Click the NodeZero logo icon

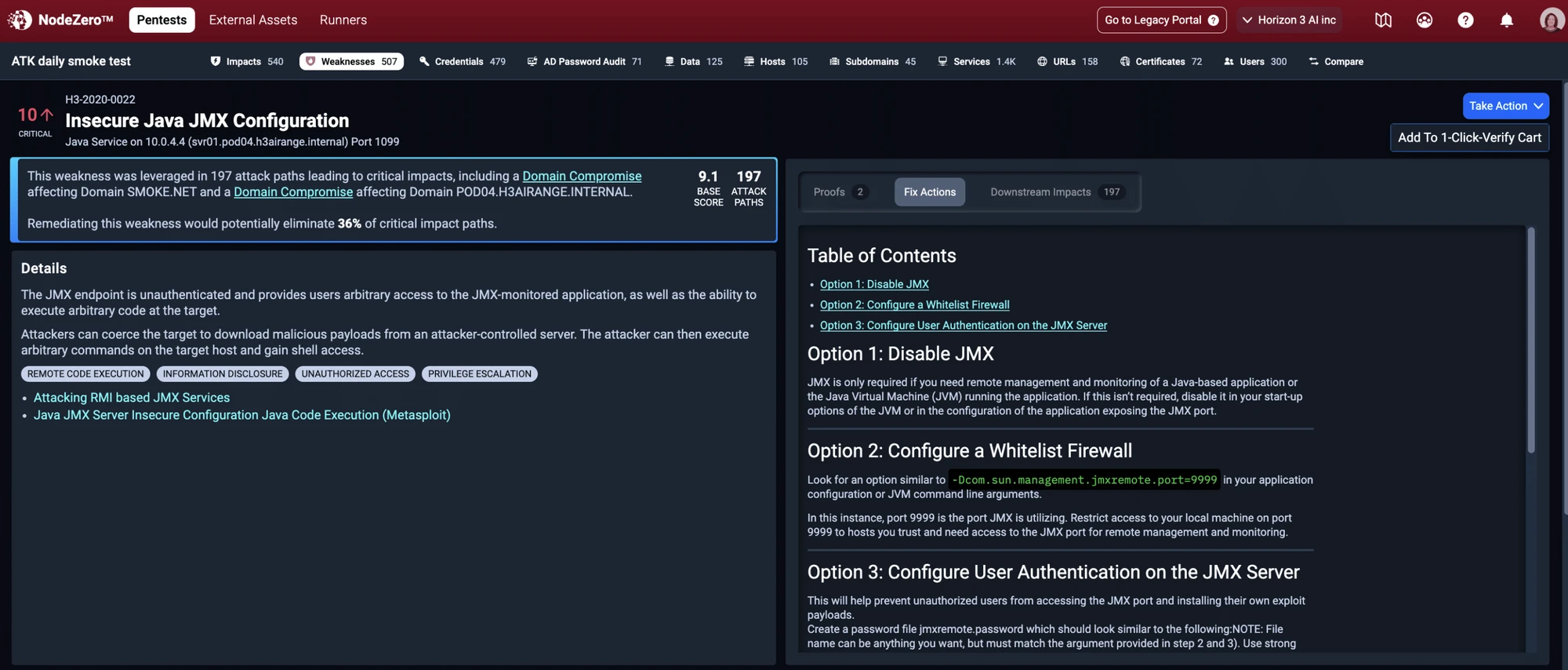click(x=20, y=20)
